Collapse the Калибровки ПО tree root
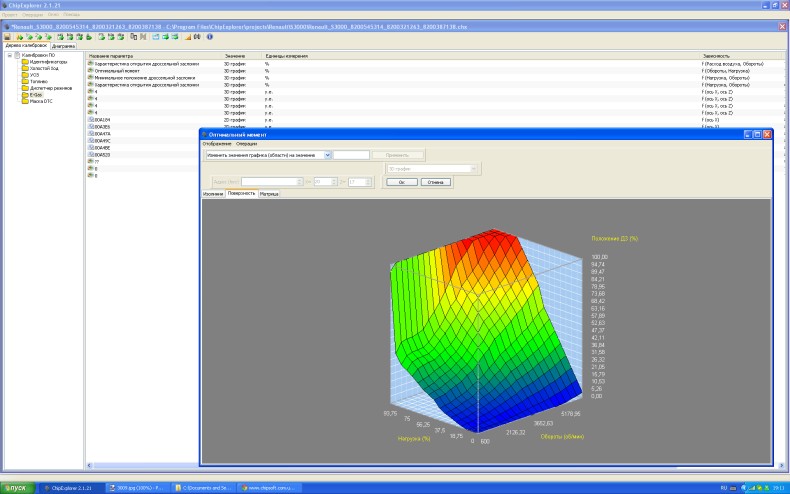The image size is (790, 494). (8, 54)
